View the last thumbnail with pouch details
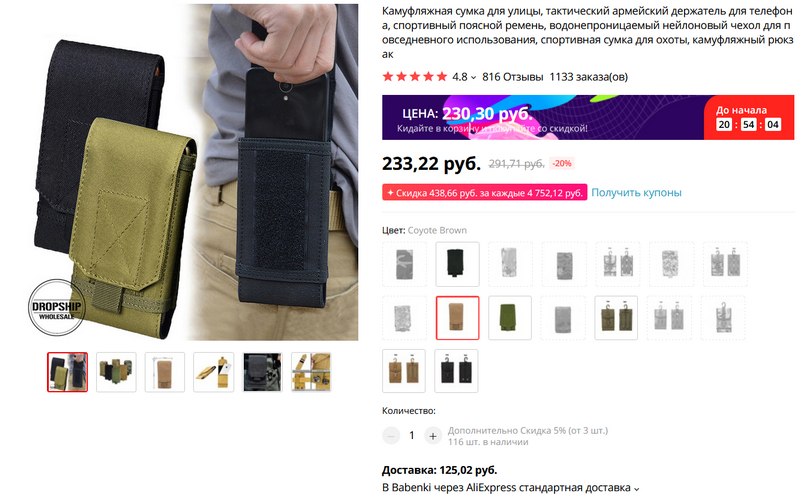The height and width of the screenshot is (495, 800). pyautogui.click(x=311, y=372)
